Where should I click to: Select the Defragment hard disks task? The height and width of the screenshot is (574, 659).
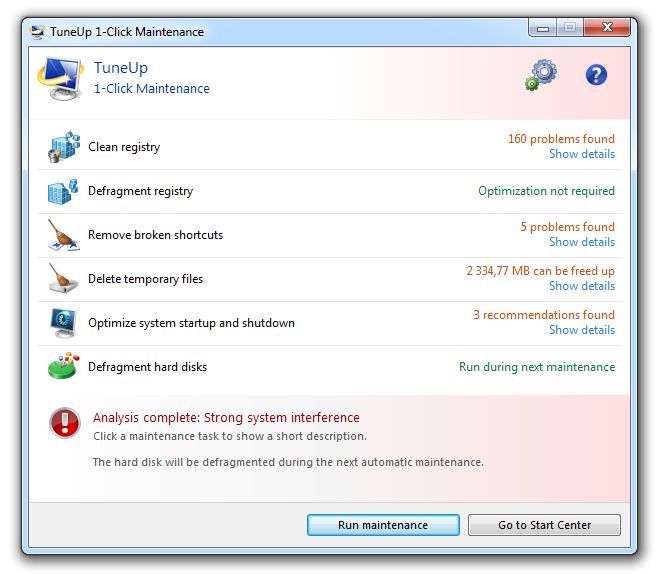(x=330, y=367)
